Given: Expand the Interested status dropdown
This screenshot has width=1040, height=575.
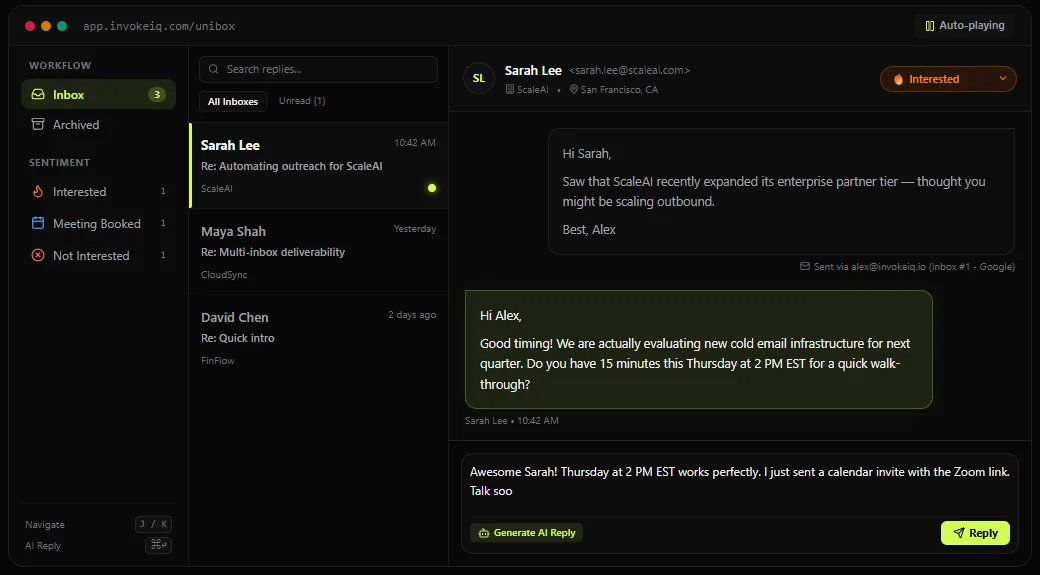Looking at the screenshot, I should 948,79.
